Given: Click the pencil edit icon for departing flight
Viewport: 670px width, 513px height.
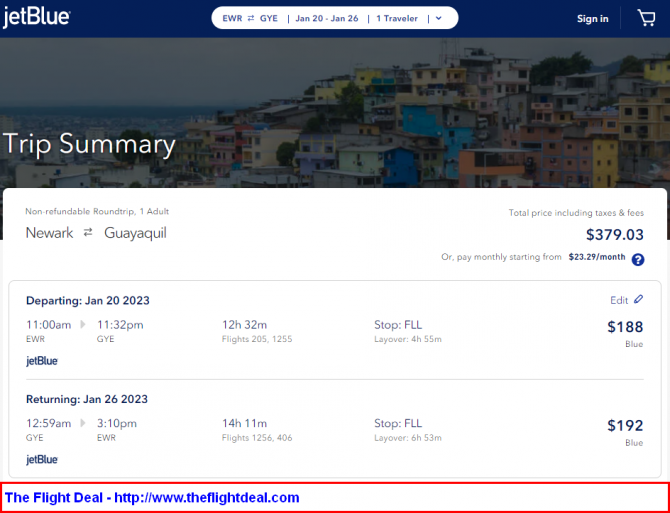Looking at the screenshot, I should 638,299.
